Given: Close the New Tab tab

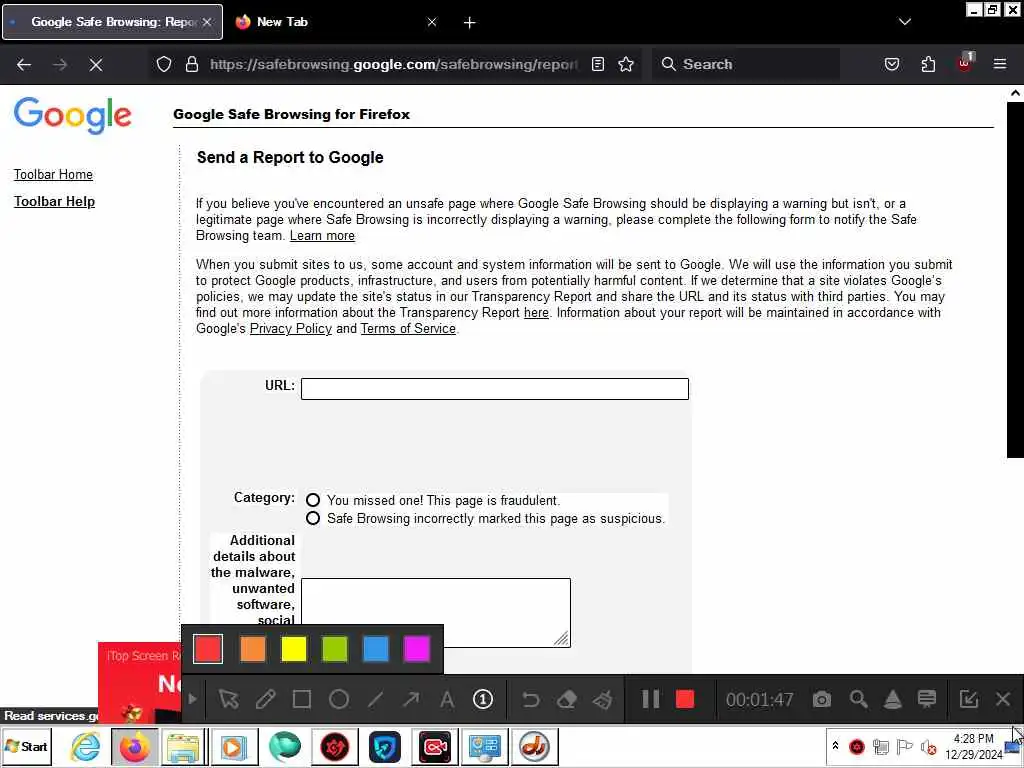Looking at the screenshot, I should tap(432, 22).
